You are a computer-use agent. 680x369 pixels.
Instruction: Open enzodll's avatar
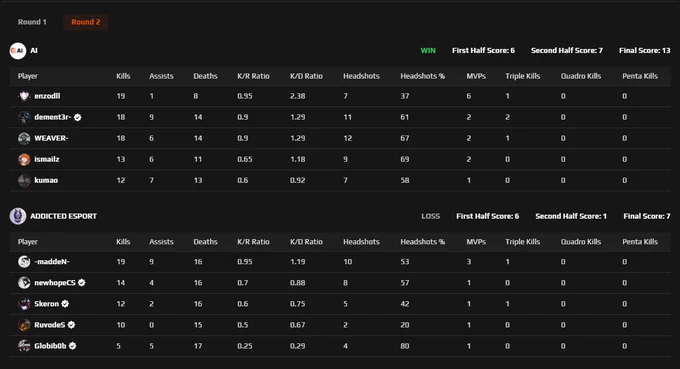[24, 96]
